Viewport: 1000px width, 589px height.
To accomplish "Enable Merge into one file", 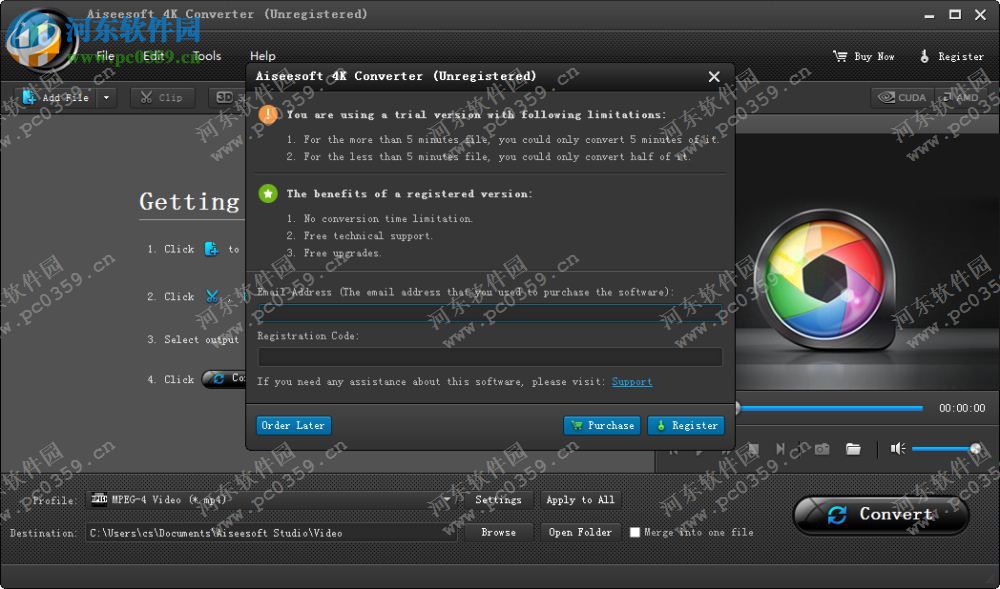I will [635, 533].
